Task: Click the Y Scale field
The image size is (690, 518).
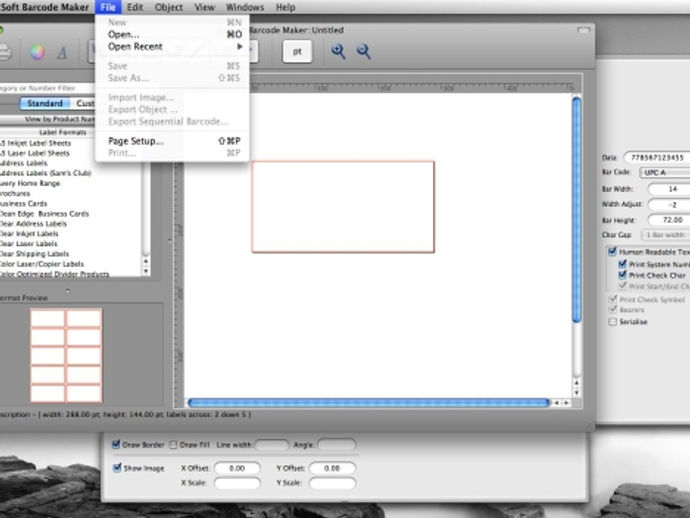Action: tap(332, 483)
